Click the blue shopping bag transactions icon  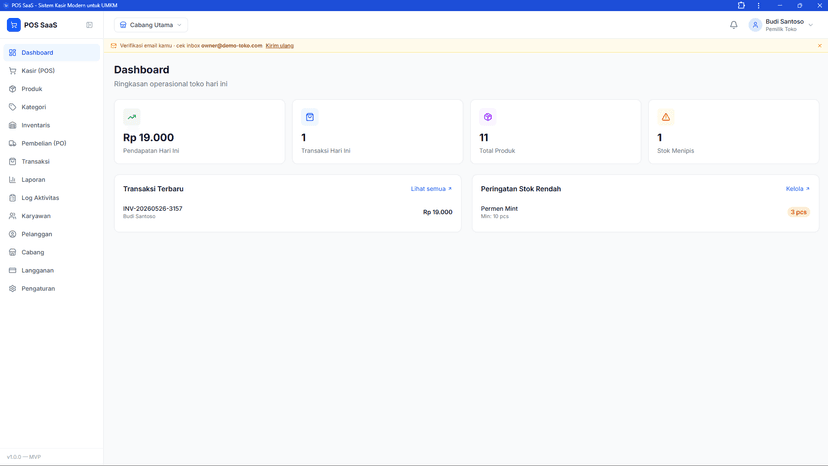click(x=310, y=117)
